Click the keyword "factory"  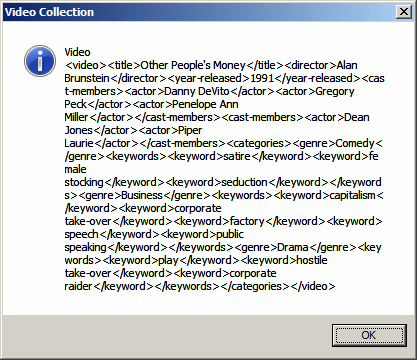point(247,221)
